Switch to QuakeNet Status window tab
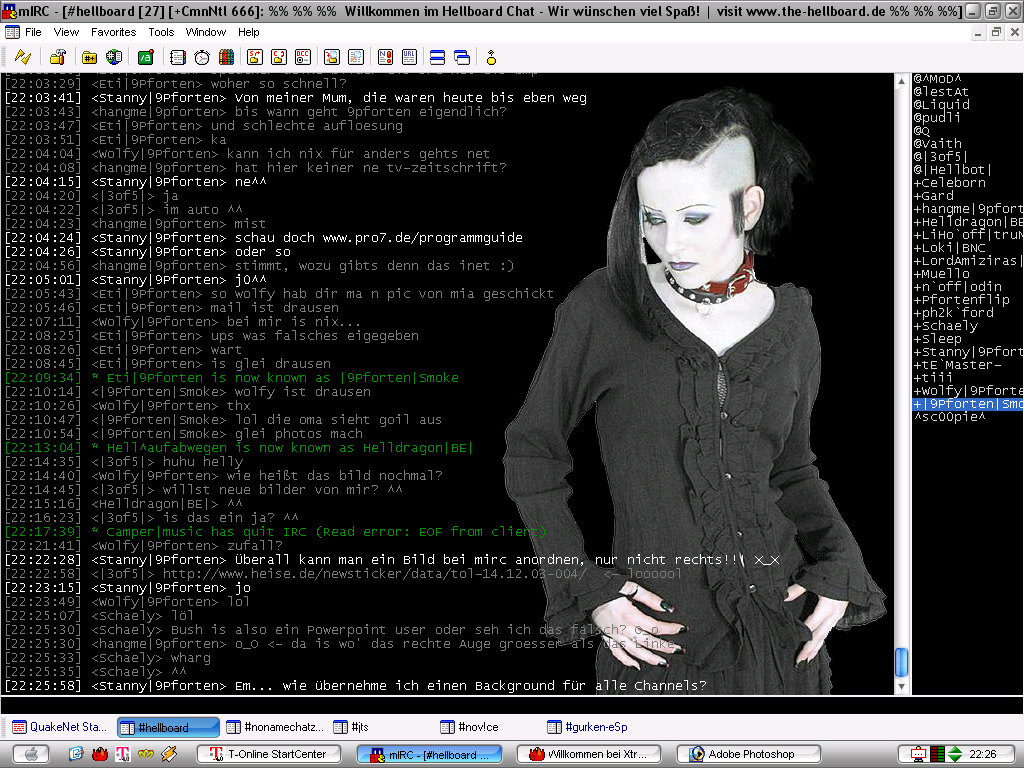 click(58, 727)
